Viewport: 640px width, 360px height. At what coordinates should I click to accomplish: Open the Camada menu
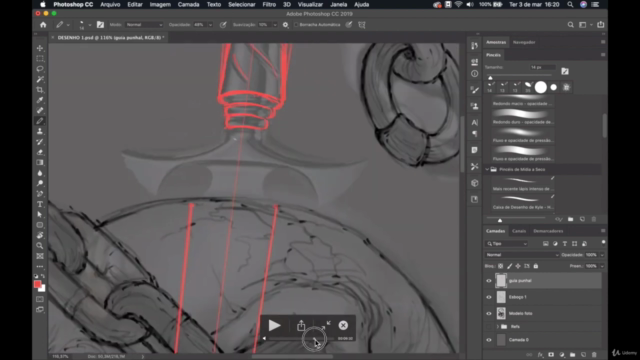188,4
